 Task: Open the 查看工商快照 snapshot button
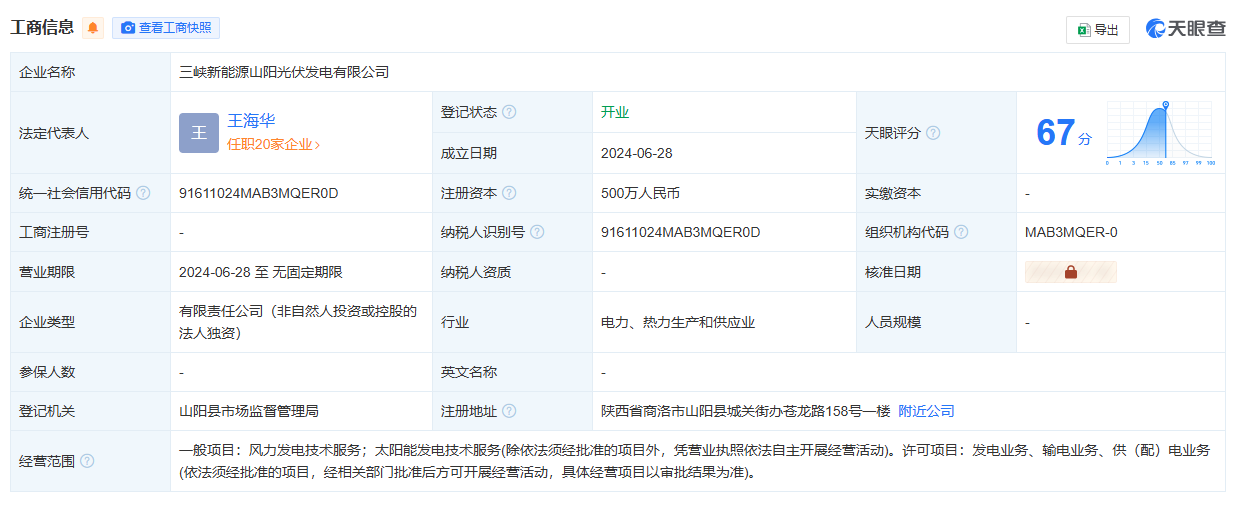click(x=166, y=28)
